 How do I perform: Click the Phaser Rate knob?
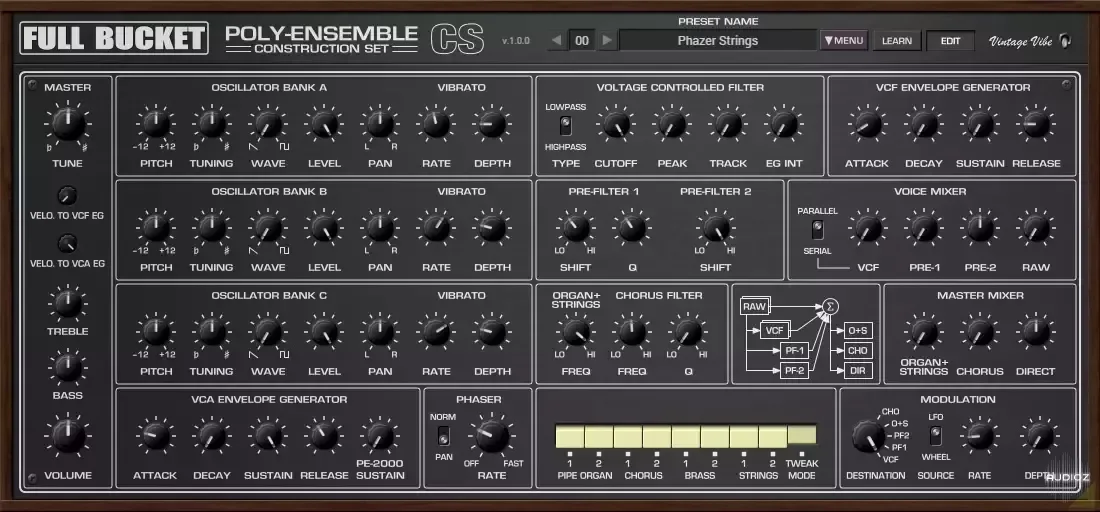(492, 435)
